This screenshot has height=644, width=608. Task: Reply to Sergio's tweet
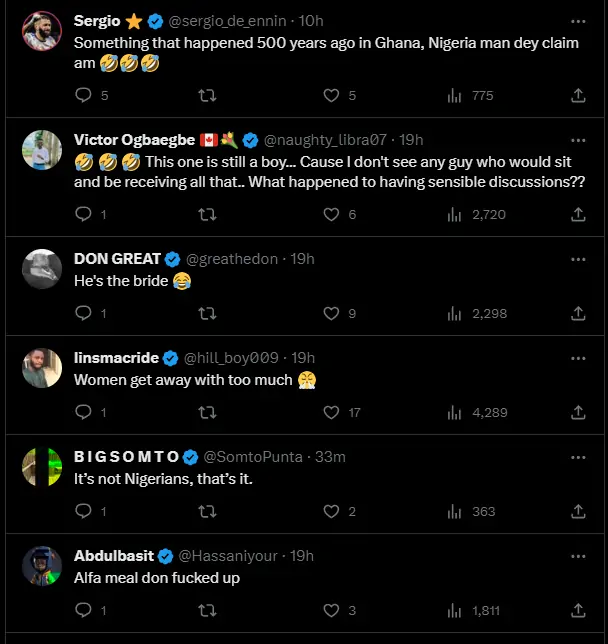point(83,96)
